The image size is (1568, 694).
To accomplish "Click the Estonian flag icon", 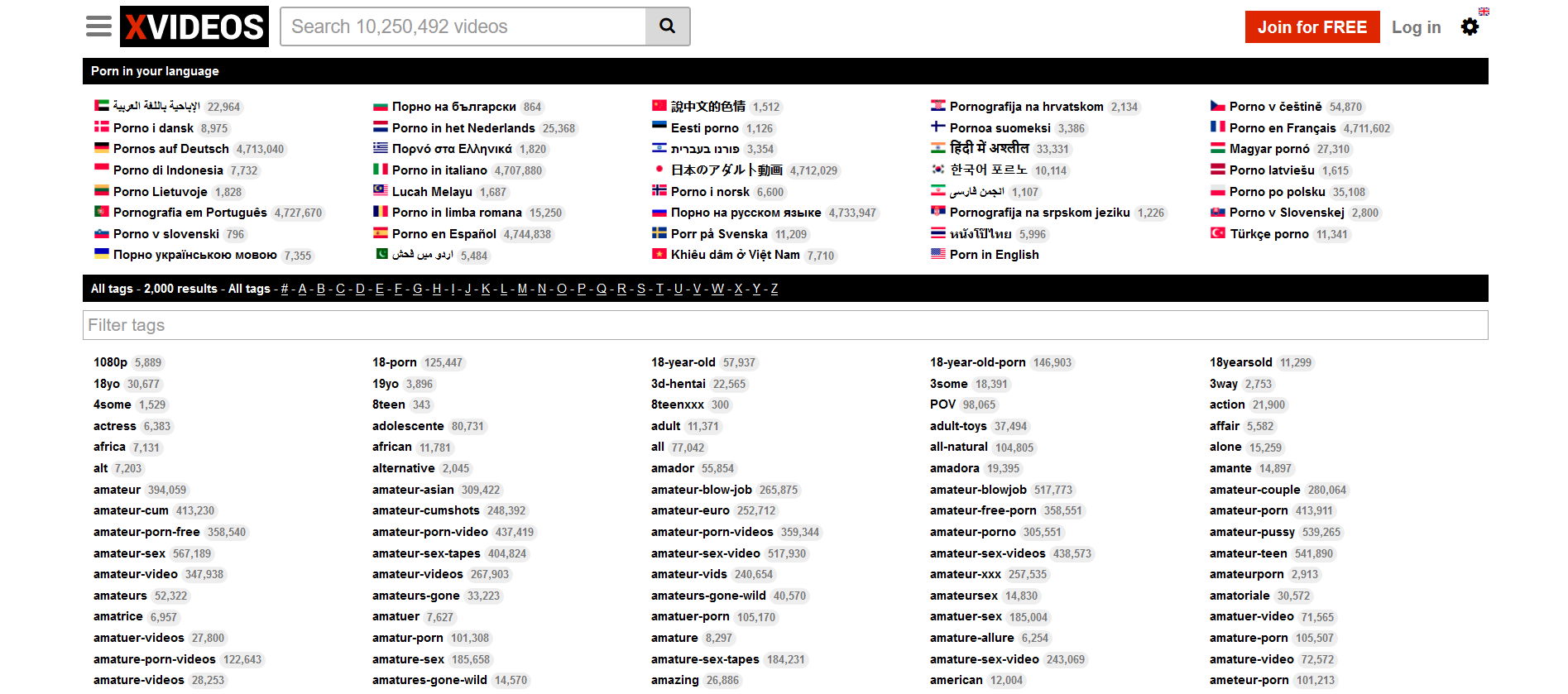I will pos(659,127).
